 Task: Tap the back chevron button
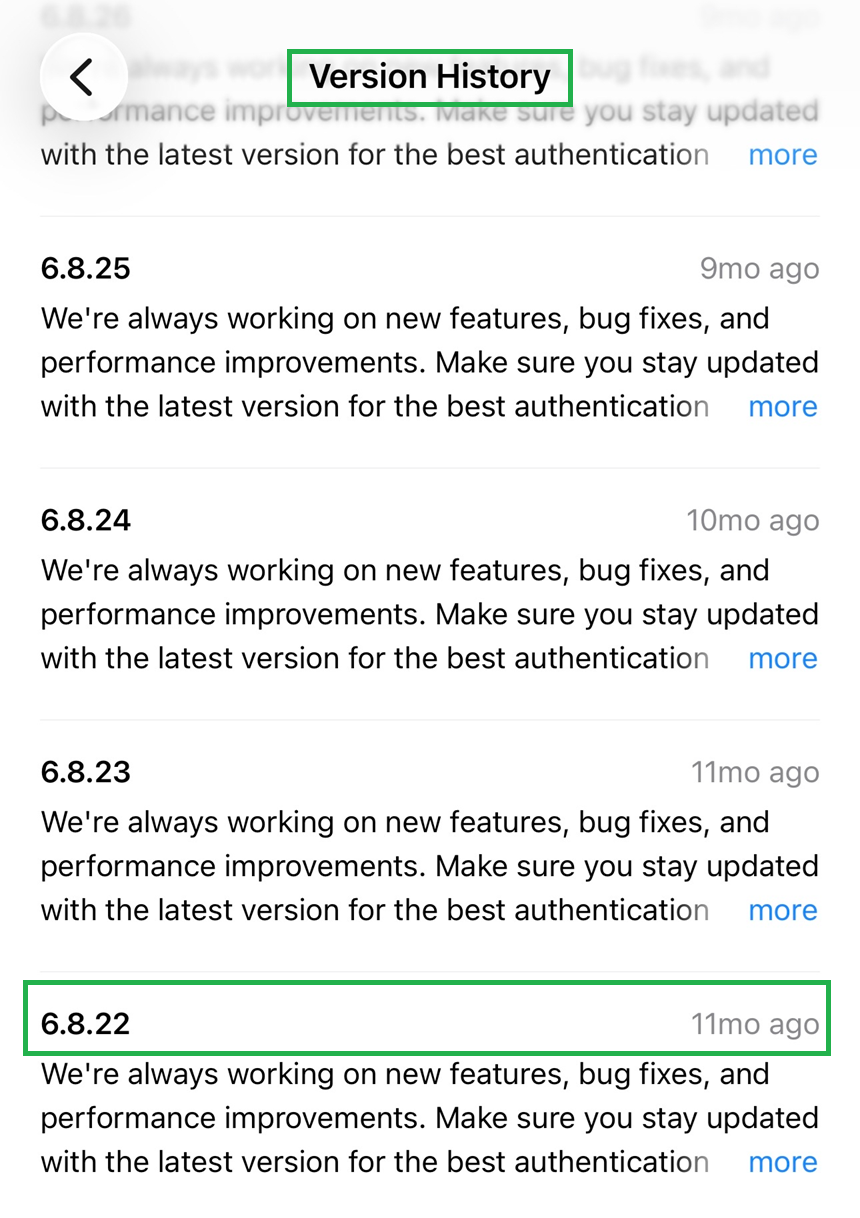click(82, 77)
